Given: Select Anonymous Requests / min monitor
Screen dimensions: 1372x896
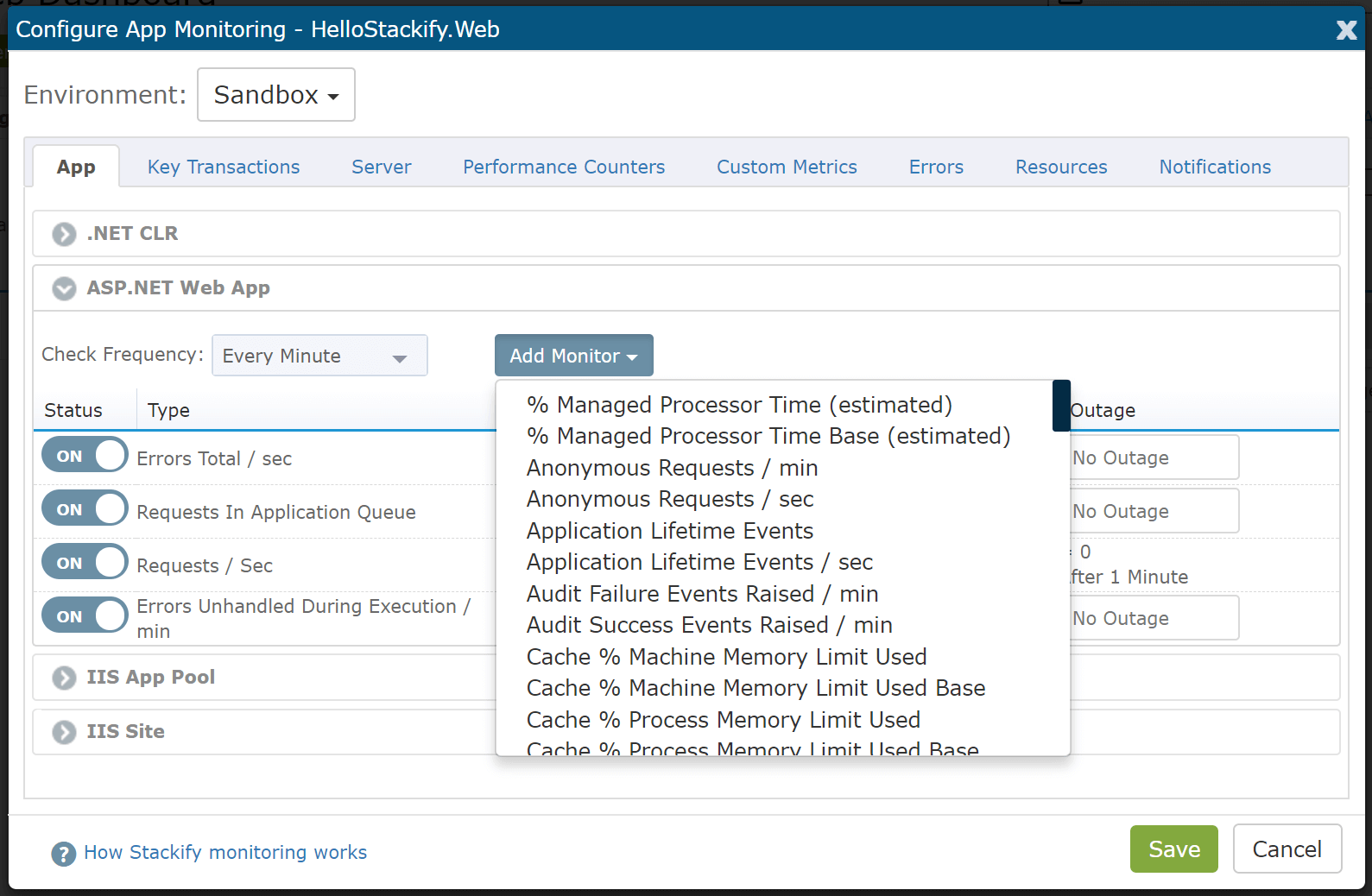Looking at the screenshot, I should tap(673, 468).
